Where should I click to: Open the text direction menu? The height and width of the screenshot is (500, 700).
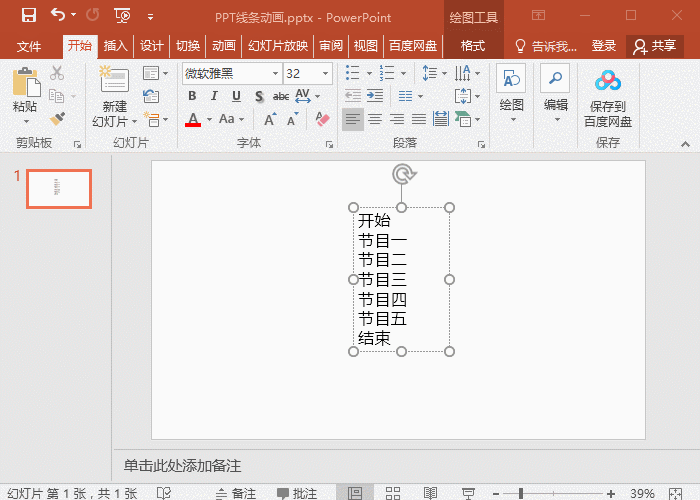pyautogui.click(x=467, y=73)
